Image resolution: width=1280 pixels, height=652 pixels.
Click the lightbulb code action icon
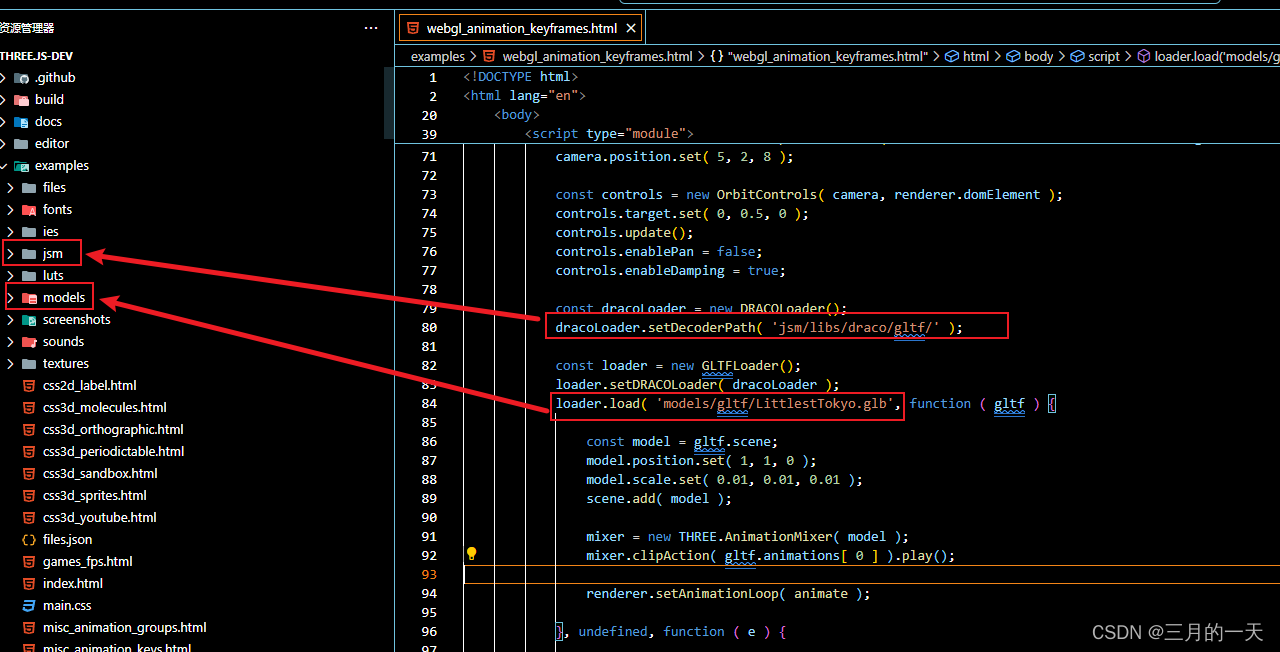(x=471, y=552)
